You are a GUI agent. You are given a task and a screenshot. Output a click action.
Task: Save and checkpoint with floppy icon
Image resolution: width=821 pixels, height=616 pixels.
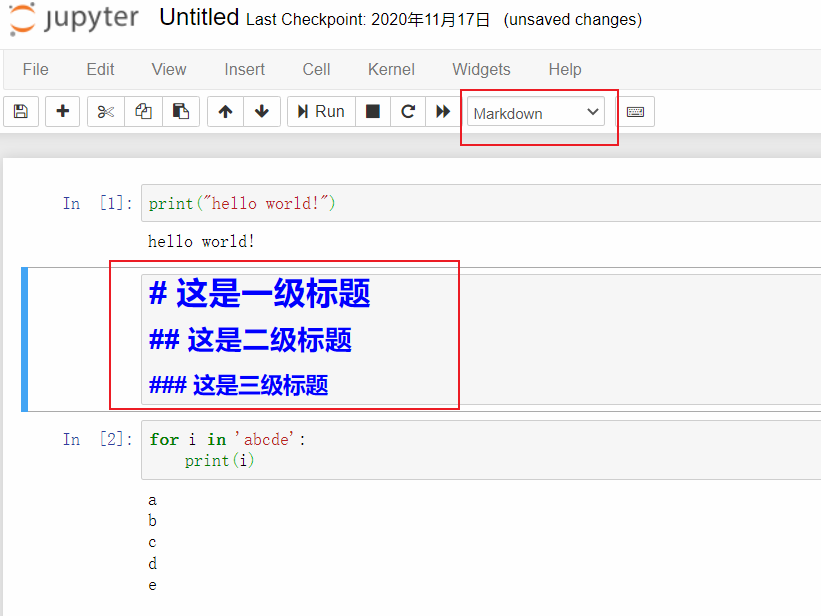pyautogui.click(x=21, y=112)
